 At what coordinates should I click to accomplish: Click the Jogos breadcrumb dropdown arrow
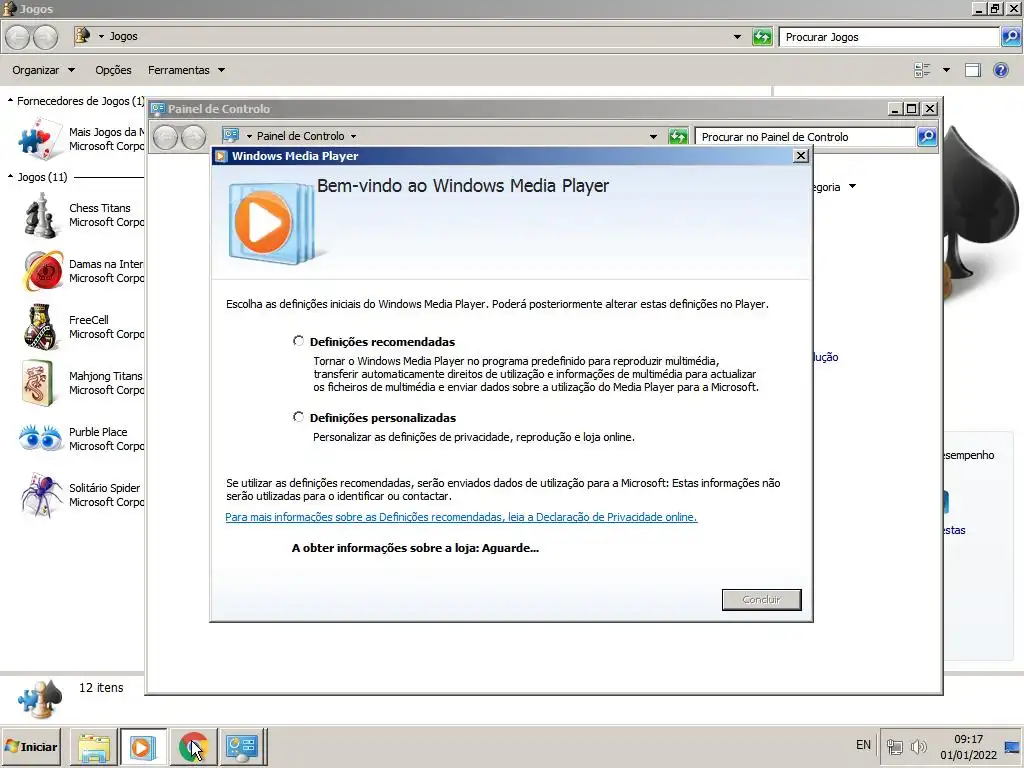pyautogui.click(x=101, y=37)
